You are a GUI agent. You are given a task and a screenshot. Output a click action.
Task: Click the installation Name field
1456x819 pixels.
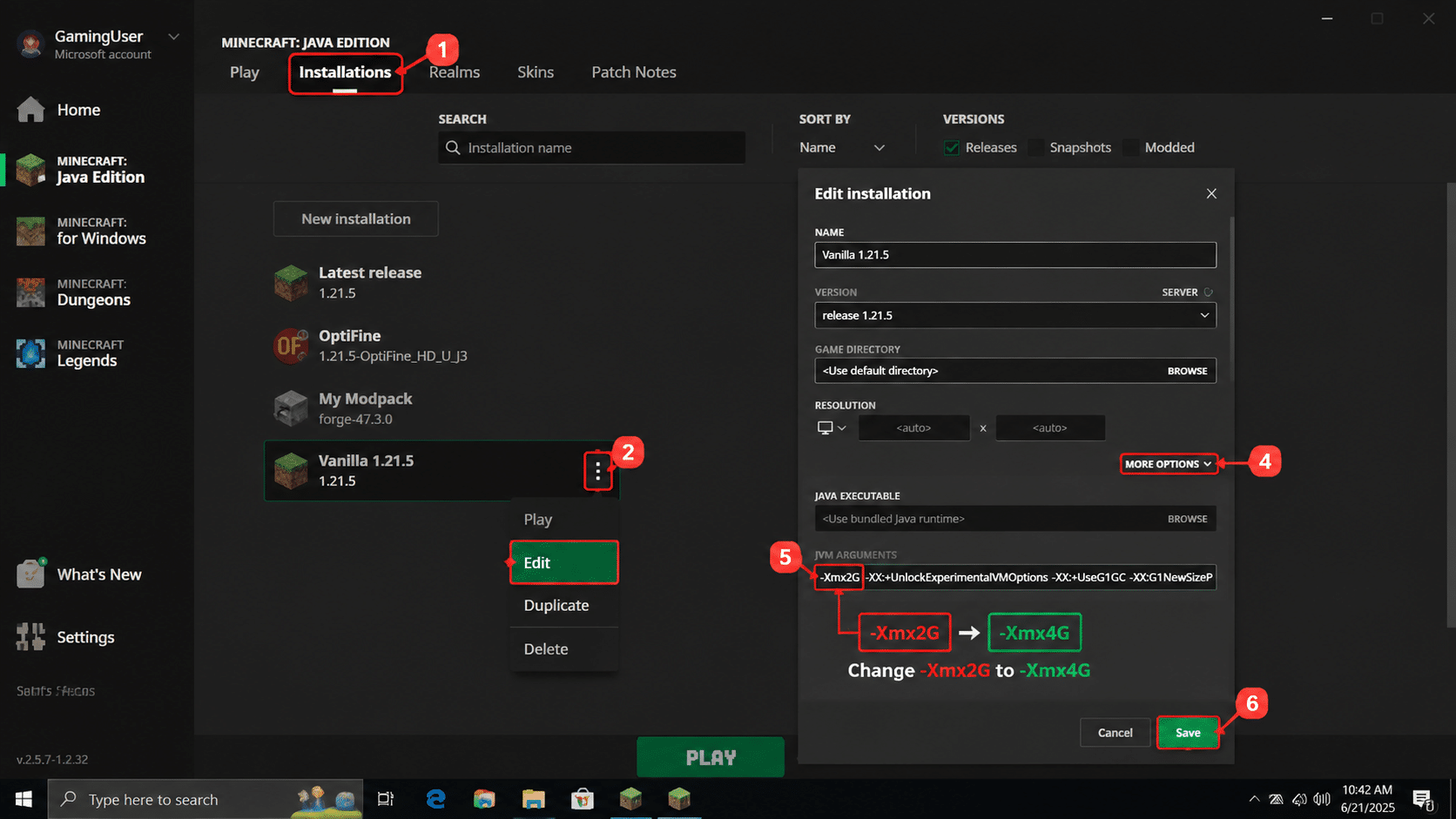click(x=1015, y=255)
